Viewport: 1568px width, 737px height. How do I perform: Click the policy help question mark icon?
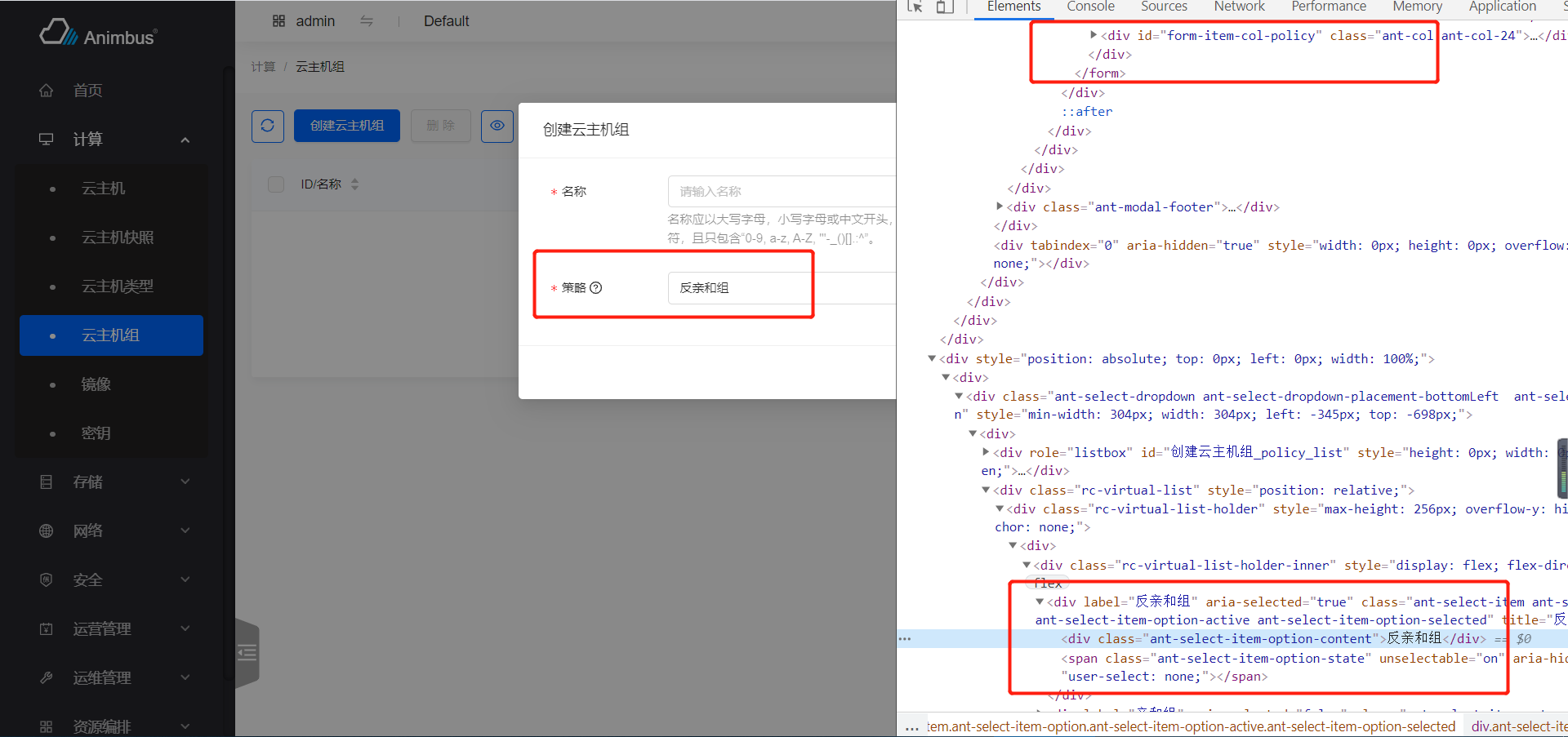pyautogui.click(x=596, y=287)
